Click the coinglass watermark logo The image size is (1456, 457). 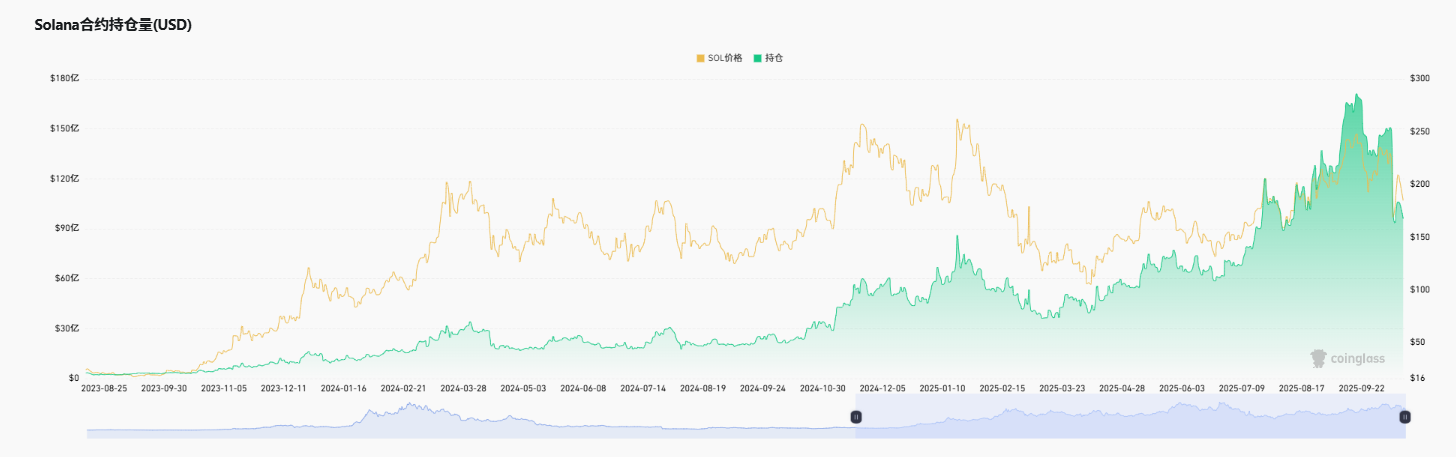click(1346, 358)
